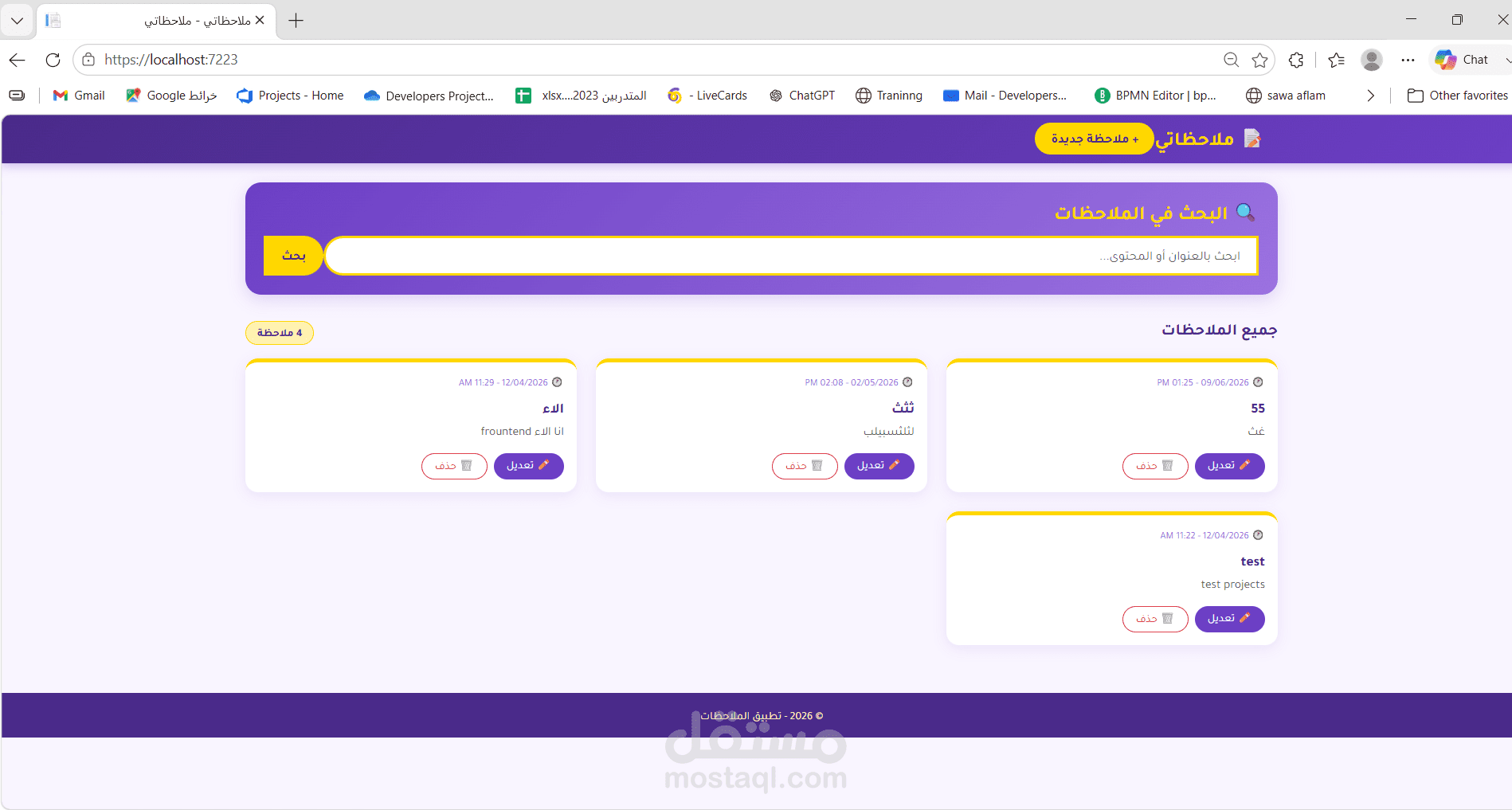The image size is (1512, 810).
Task: Open the user profile avatar
Action: pyautogui.click(x=1371, y=60)
